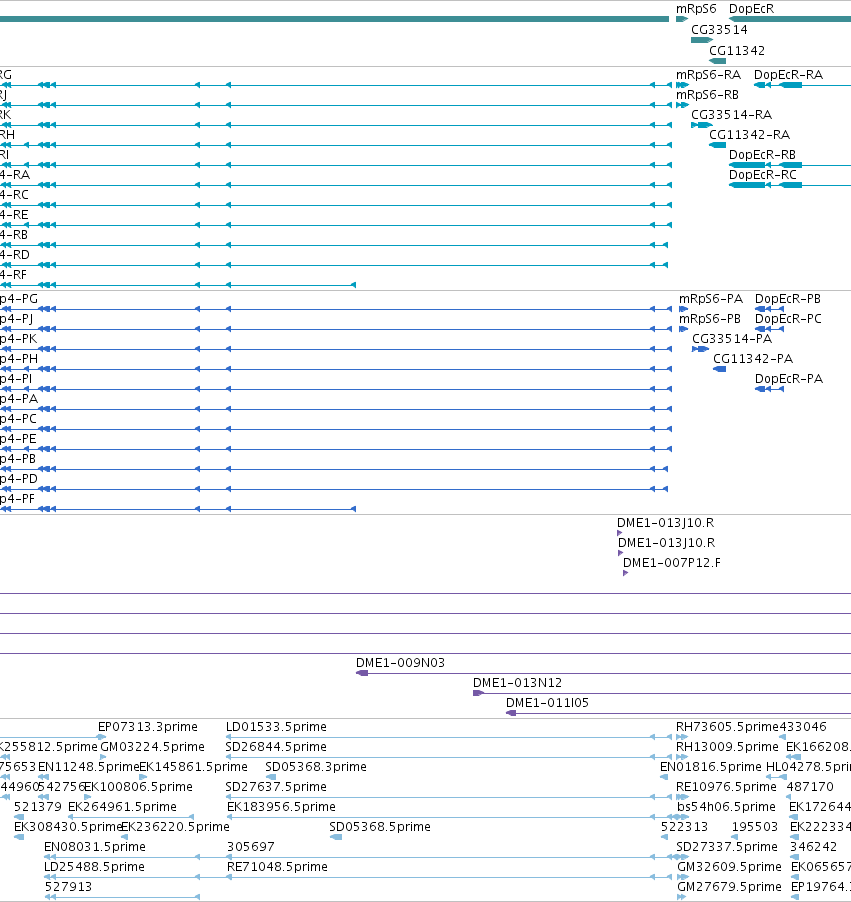Select transcript DopEcR-RB
Screen dimensions: 851x902
762,155
